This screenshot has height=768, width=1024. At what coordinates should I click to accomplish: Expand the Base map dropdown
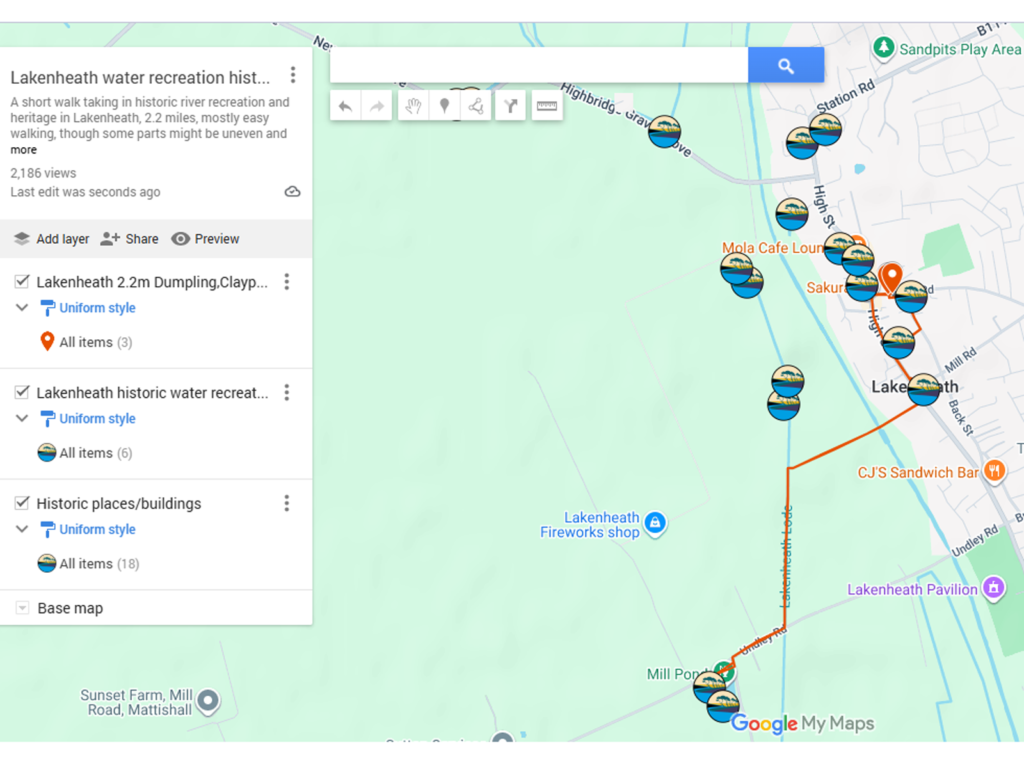tap(22, 607)
